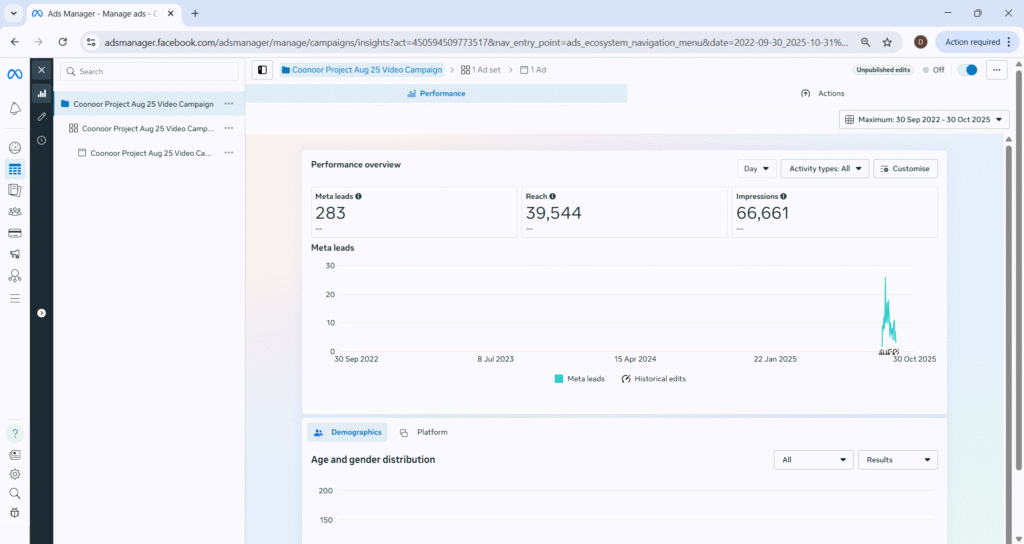Open the notifications bell icon

15,108
